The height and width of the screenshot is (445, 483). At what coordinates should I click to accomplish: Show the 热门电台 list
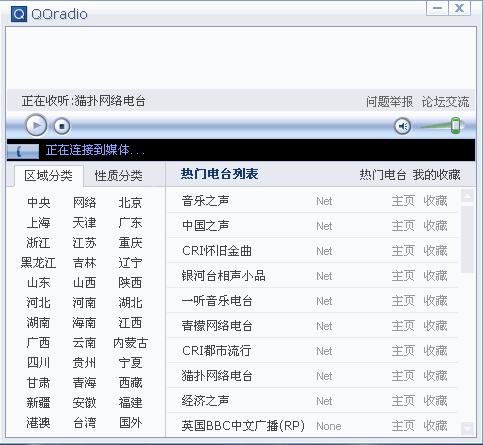(x=383, y=175)
